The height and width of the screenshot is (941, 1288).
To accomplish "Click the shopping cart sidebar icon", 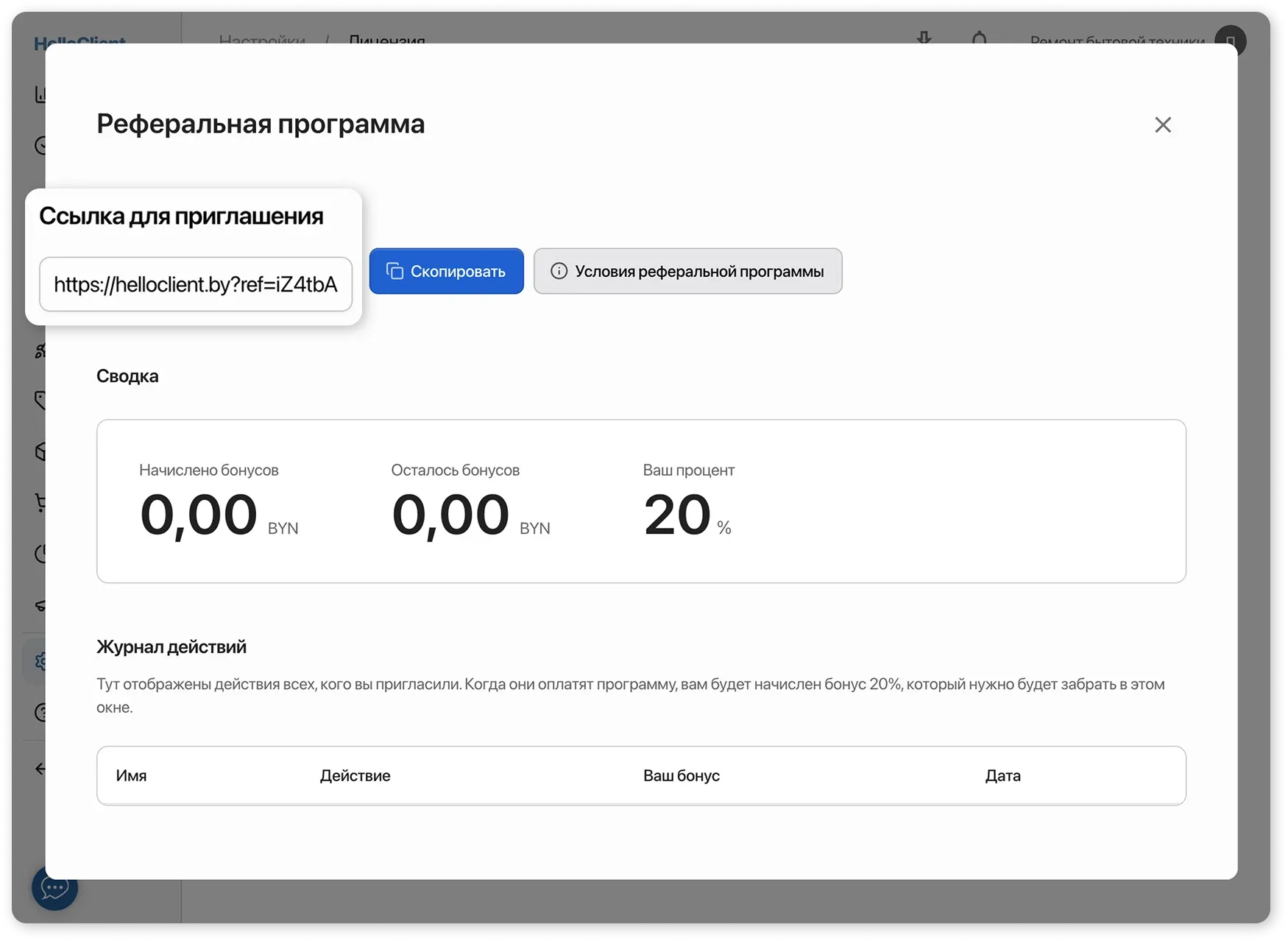I will click(40, 503).
